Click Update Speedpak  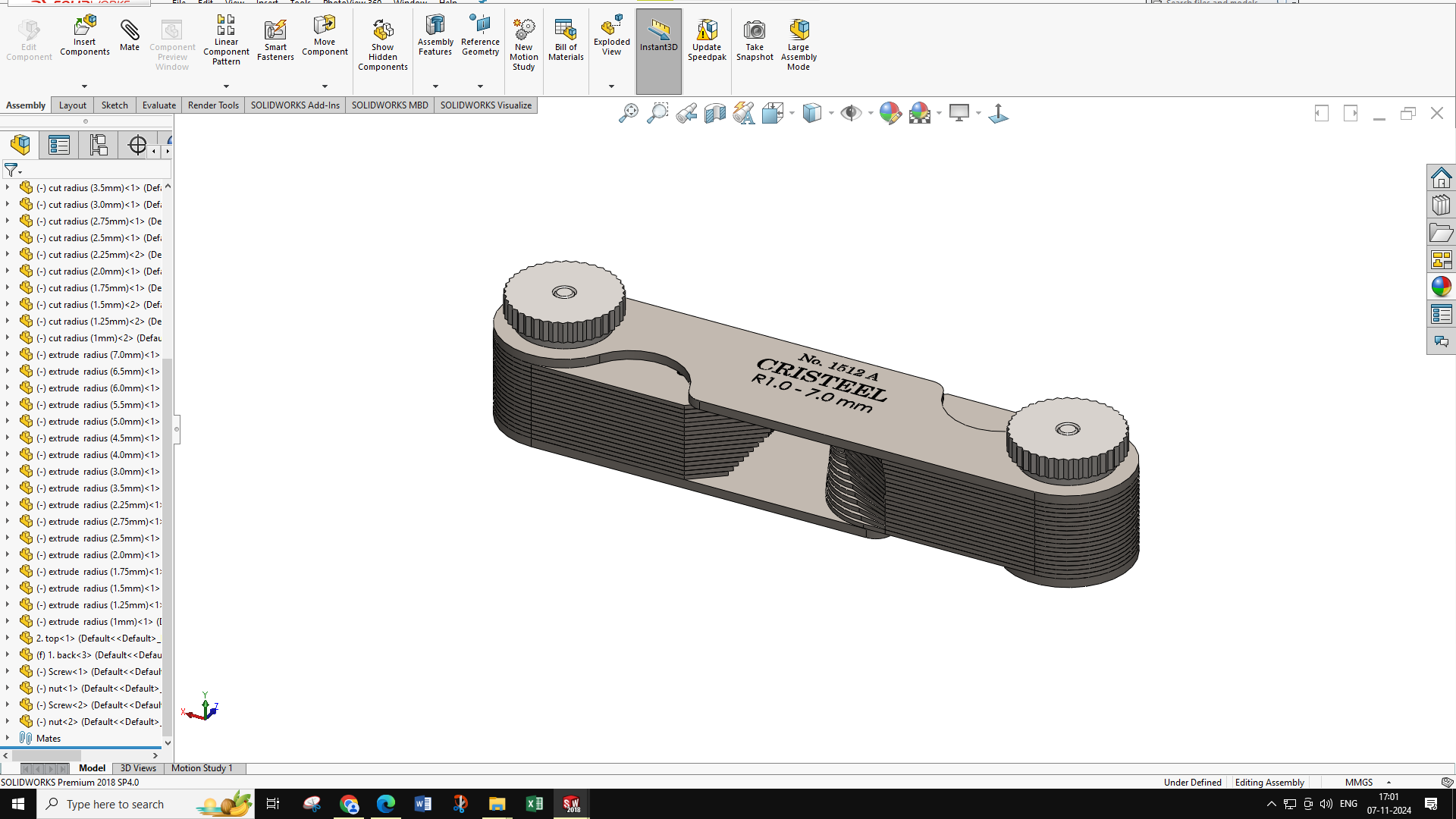(707, 41)
